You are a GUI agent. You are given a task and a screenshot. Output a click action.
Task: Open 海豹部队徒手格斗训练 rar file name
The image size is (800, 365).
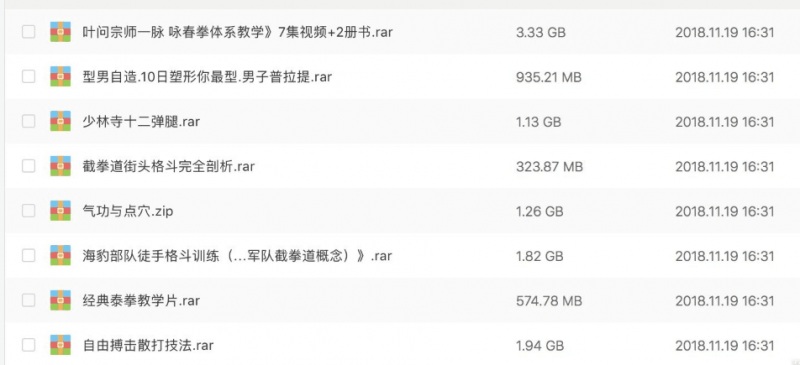(237, 255)
